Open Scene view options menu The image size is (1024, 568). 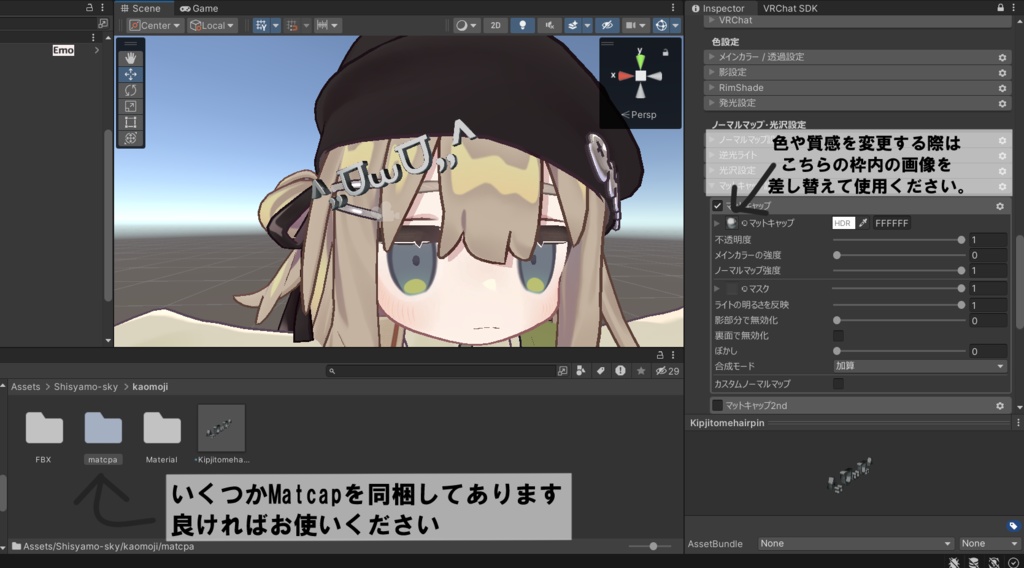(x=673, y=8)
